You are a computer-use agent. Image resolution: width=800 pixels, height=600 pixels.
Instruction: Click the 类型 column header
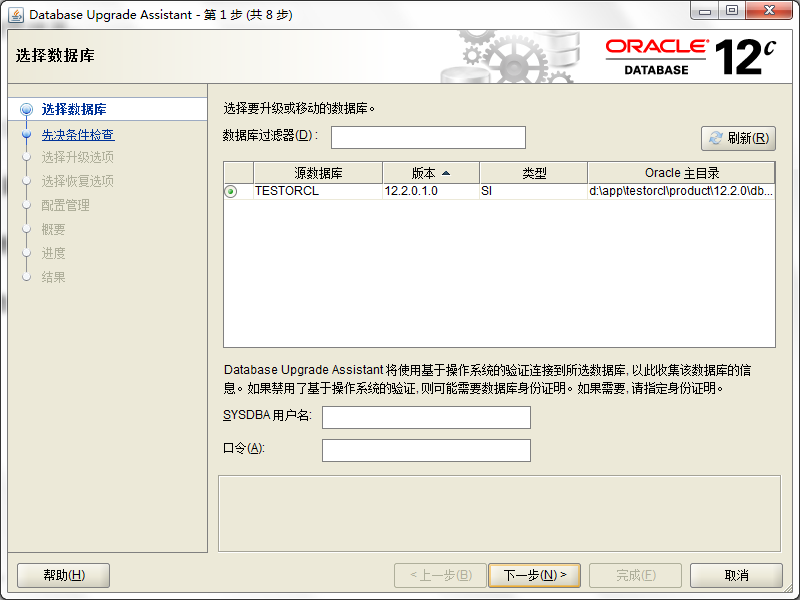[x=534, y=173]
